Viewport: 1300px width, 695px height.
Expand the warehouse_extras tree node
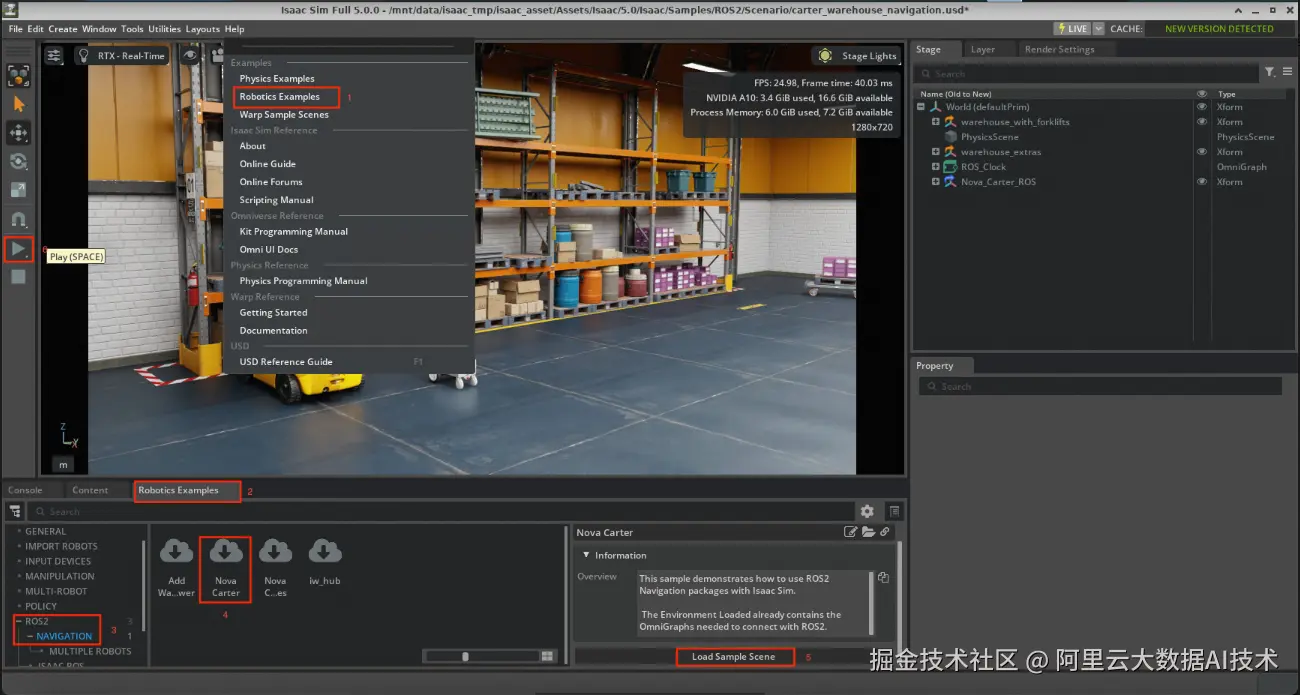coord(936,152)
